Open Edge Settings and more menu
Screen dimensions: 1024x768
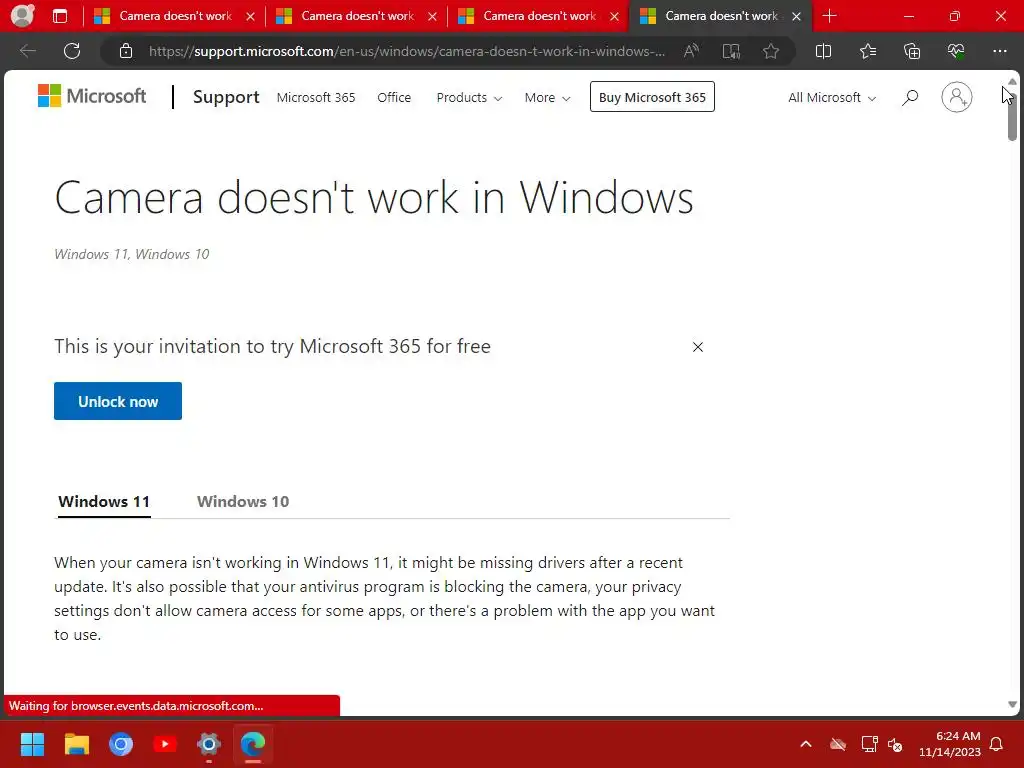(x=1000, y=51)
